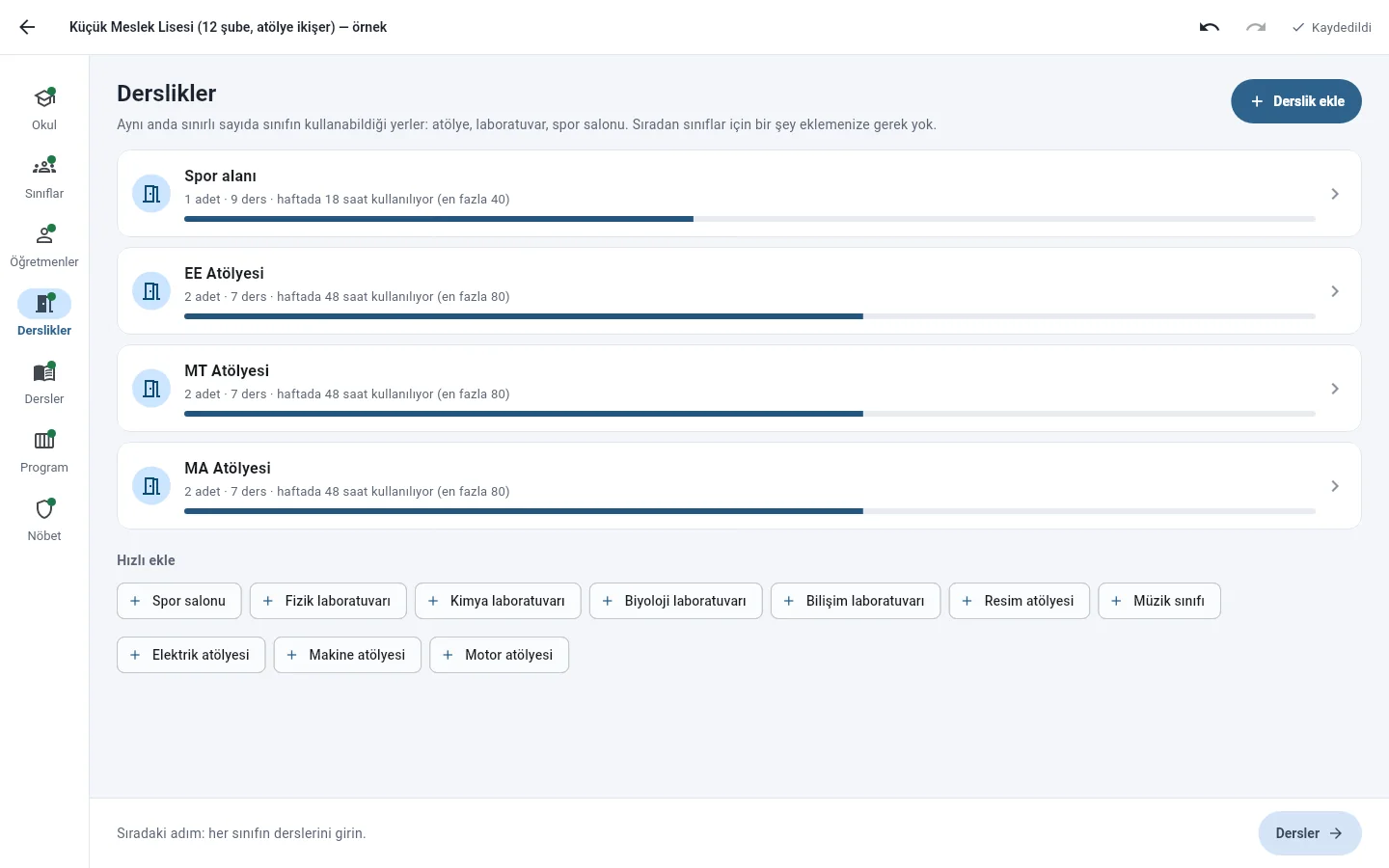This screenshot has height=868, width=1389.
Task: Open Öğretmenler from the sidebar
Action: 44,247
